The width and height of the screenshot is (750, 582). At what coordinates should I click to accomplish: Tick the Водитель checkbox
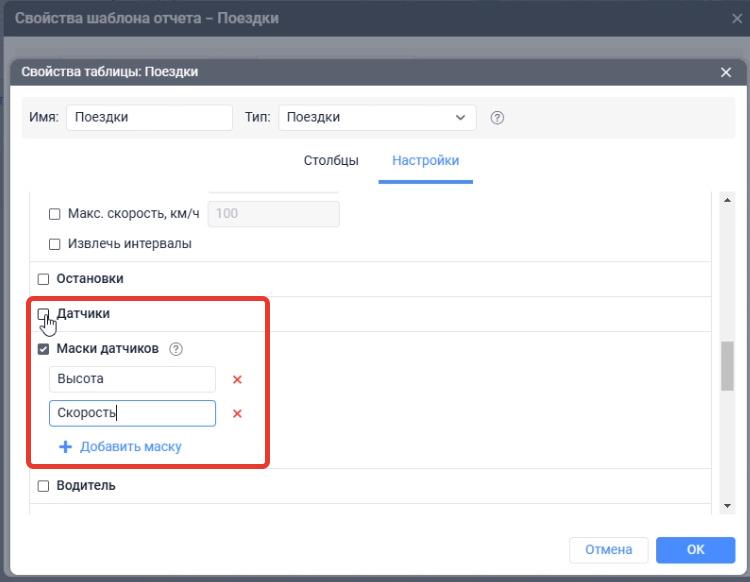[43, 486]
